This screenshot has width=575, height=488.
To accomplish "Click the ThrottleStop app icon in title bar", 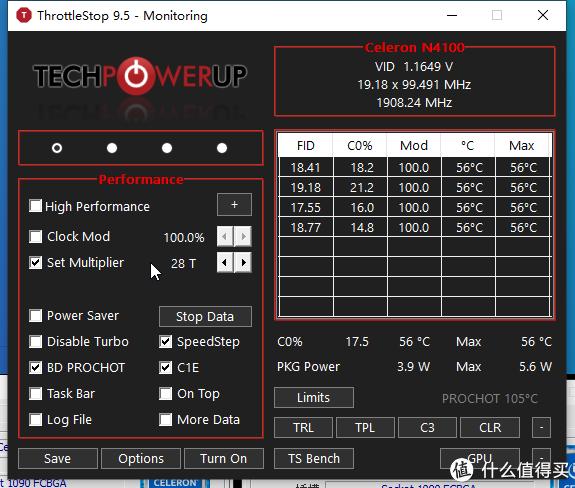I will click(x=24, y=15).
